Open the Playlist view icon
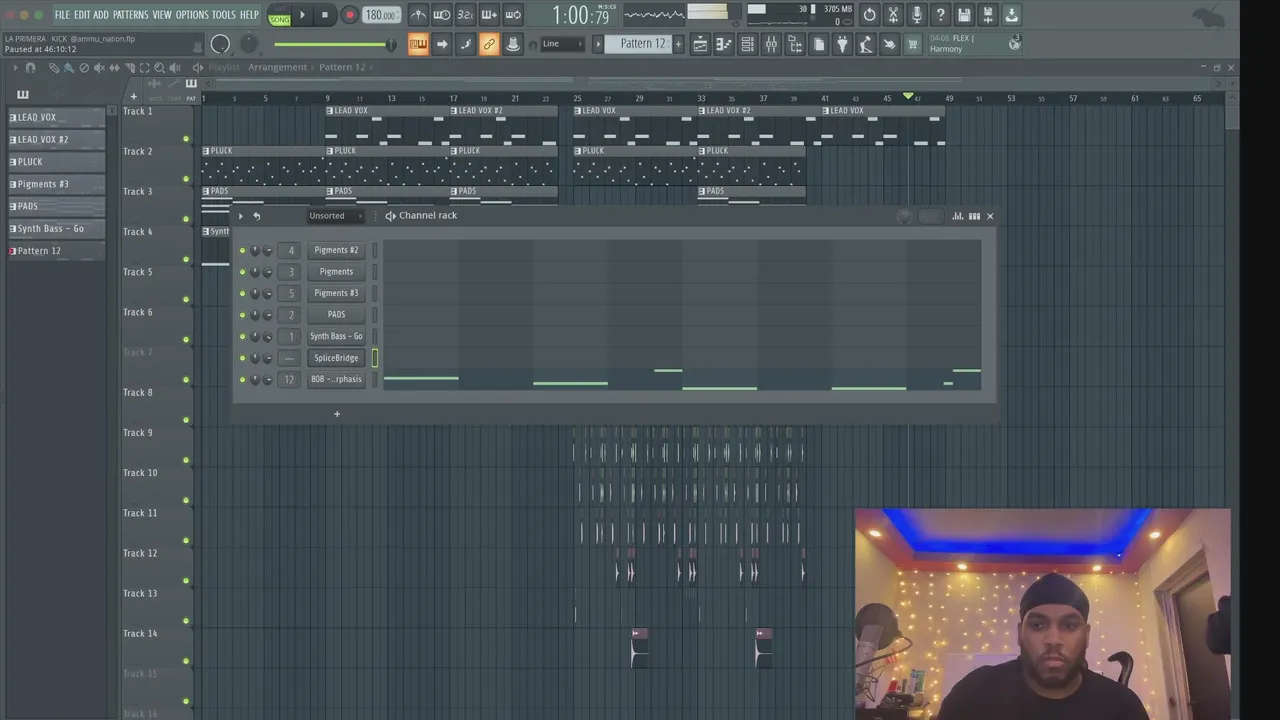 click(x=700, y=44)
